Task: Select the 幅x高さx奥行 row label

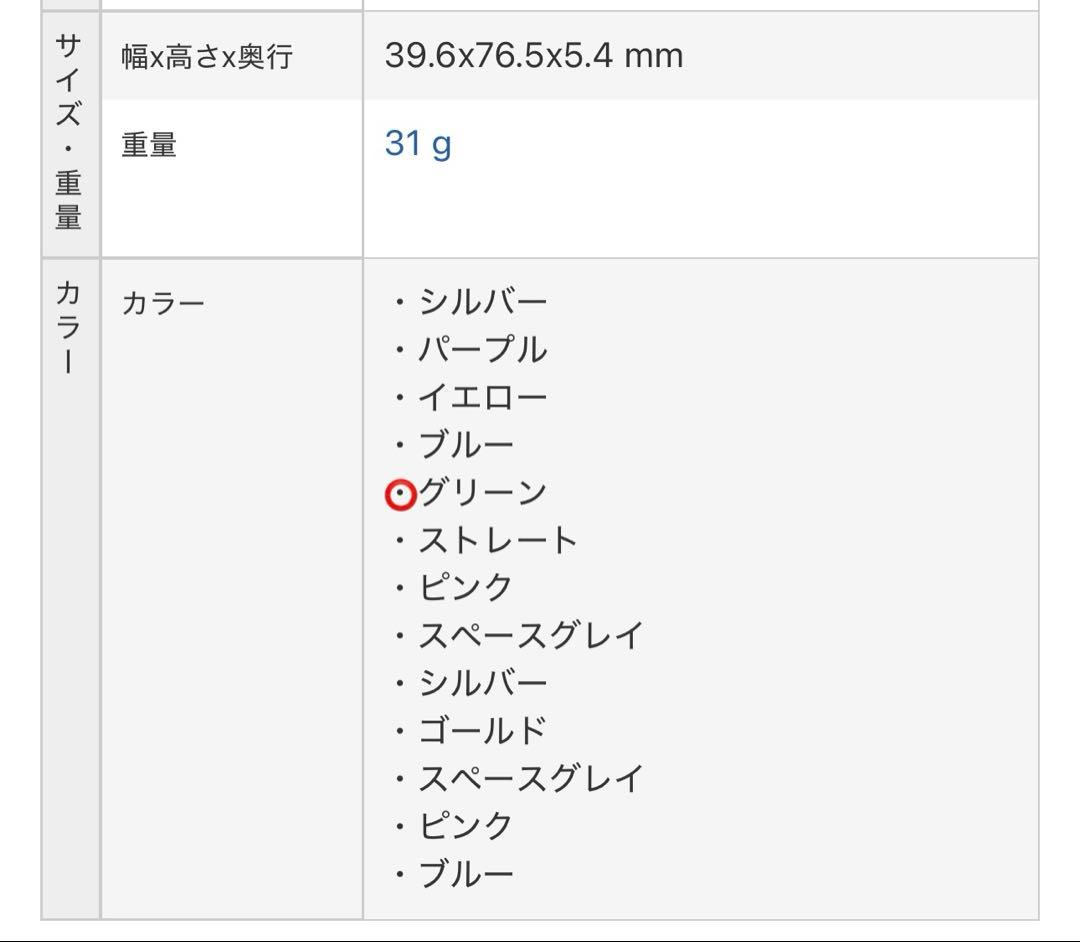Action: pos(207,57)
